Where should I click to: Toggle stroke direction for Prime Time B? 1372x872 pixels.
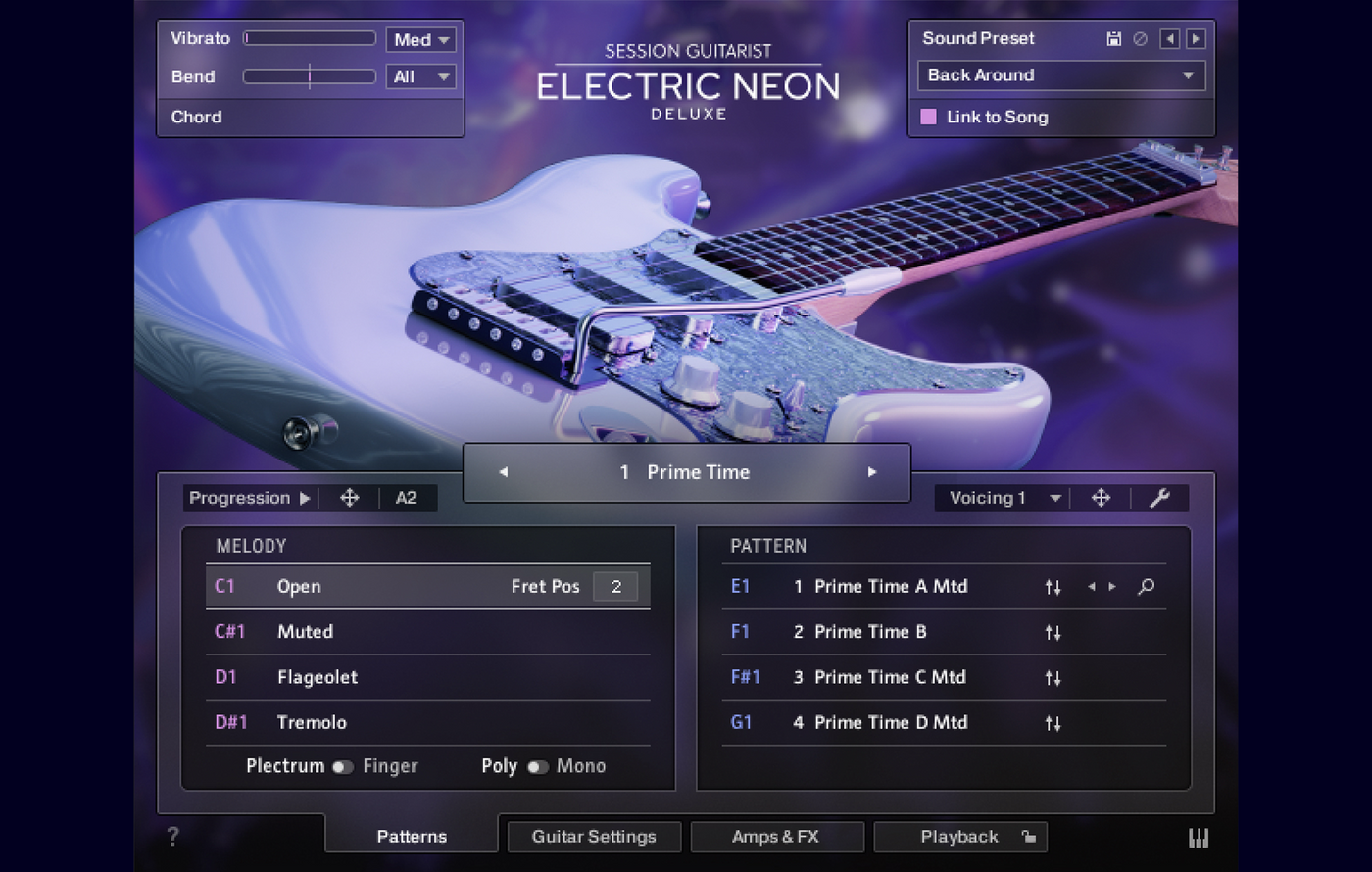tap(1053, 633)
